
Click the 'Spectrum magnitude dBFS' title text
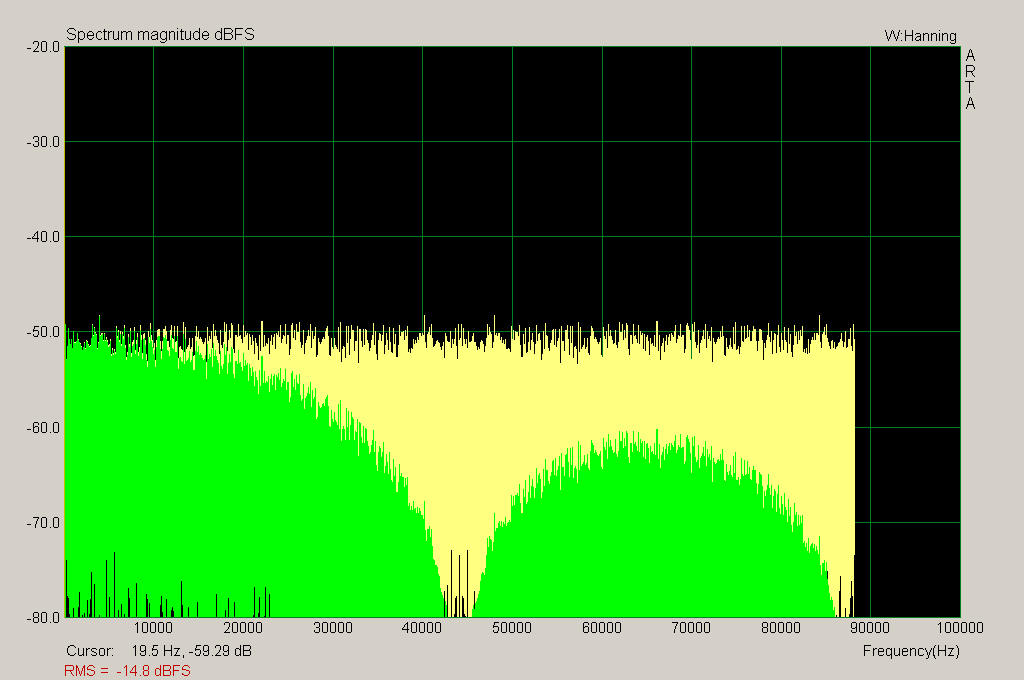(x=160, y=35)
